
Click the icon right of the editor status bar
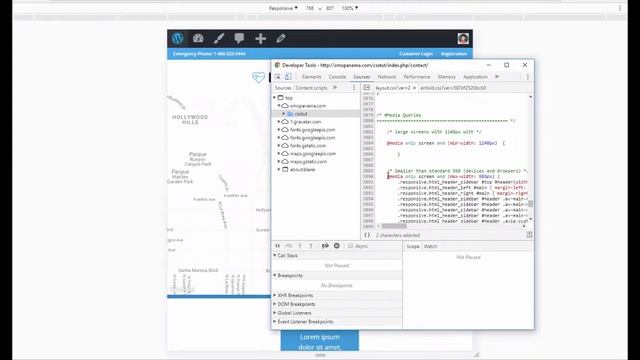[x=529, y=235]
